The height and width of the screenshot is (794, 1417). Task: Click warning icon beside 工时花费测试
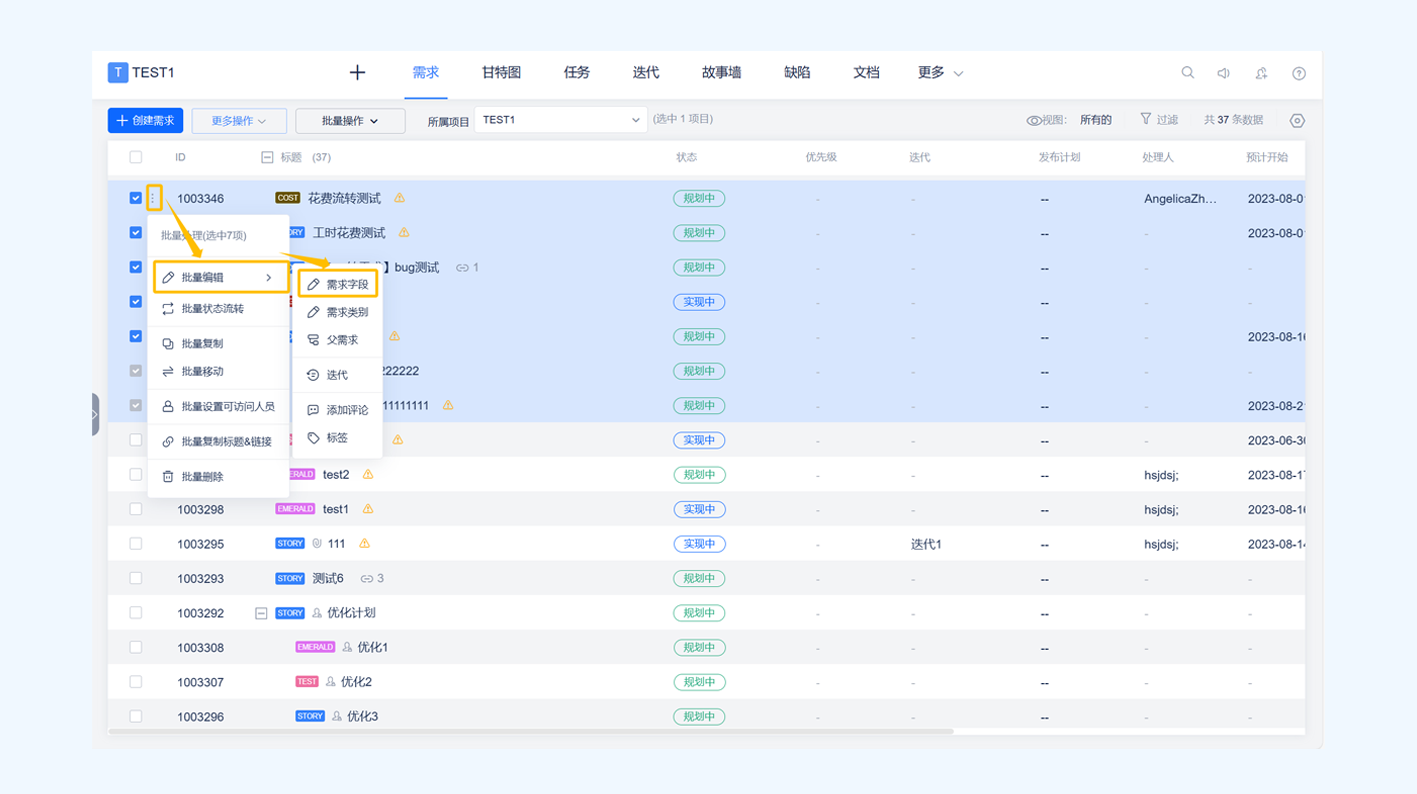(404, 232)
